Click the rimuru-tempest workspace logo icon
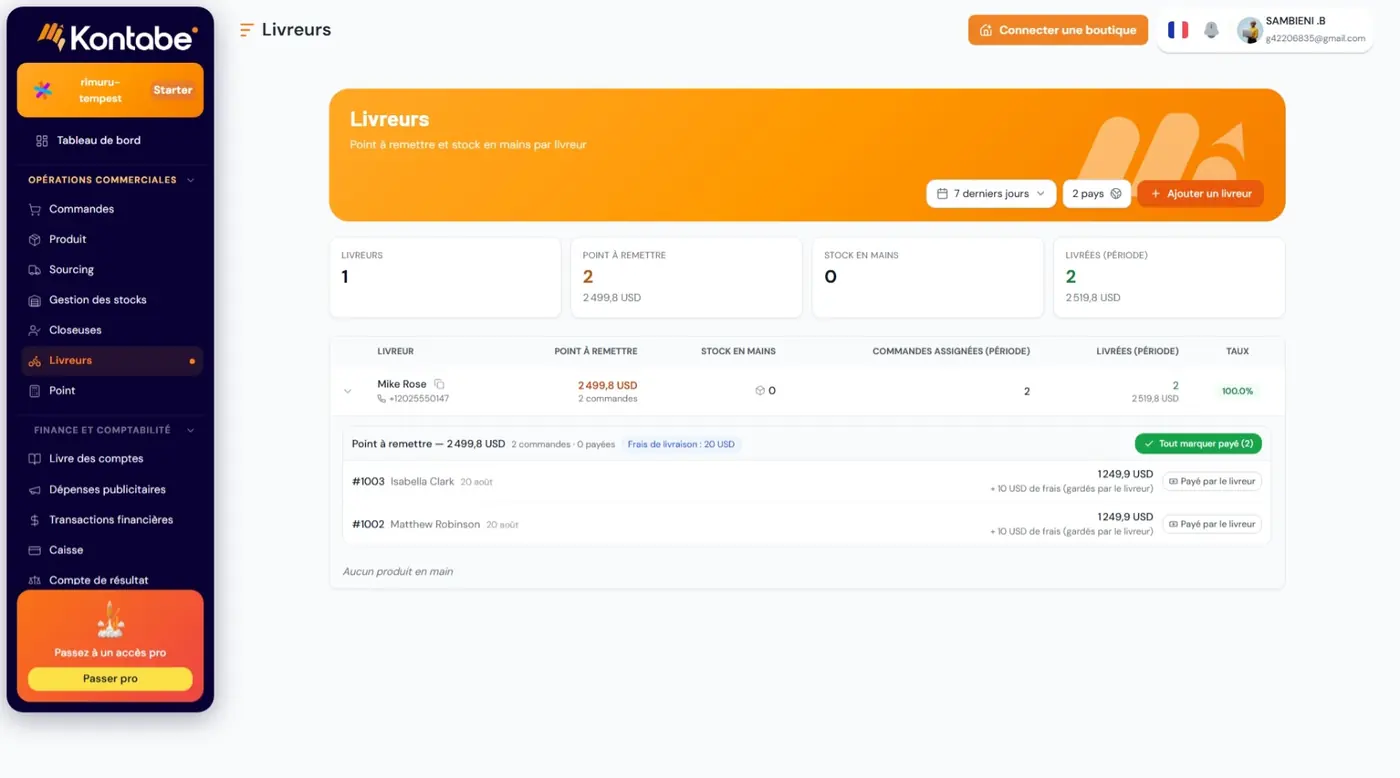 coord(43,90)
